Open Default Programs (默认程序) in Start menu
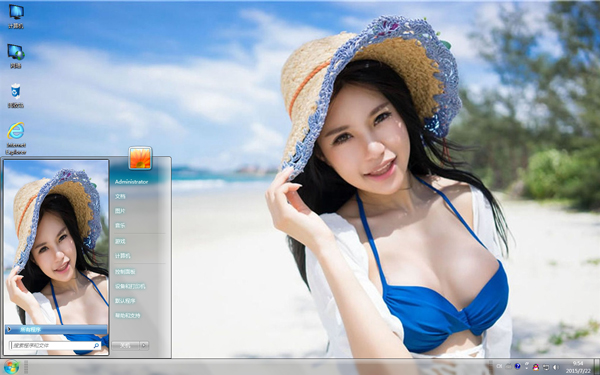Viewport: 600px width, 375px height. pyautogui.click(x=125, y=301)
